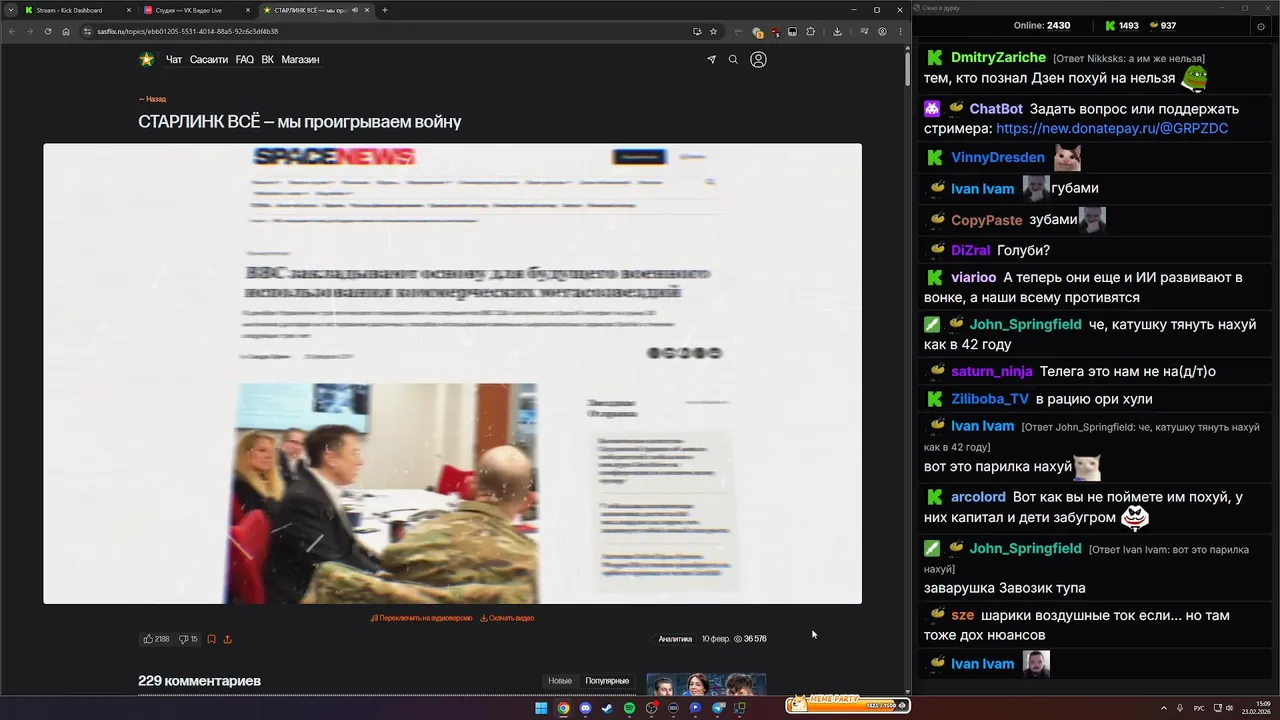
Task: Open Spotify from the taskbar
Action: click(629, 708)
